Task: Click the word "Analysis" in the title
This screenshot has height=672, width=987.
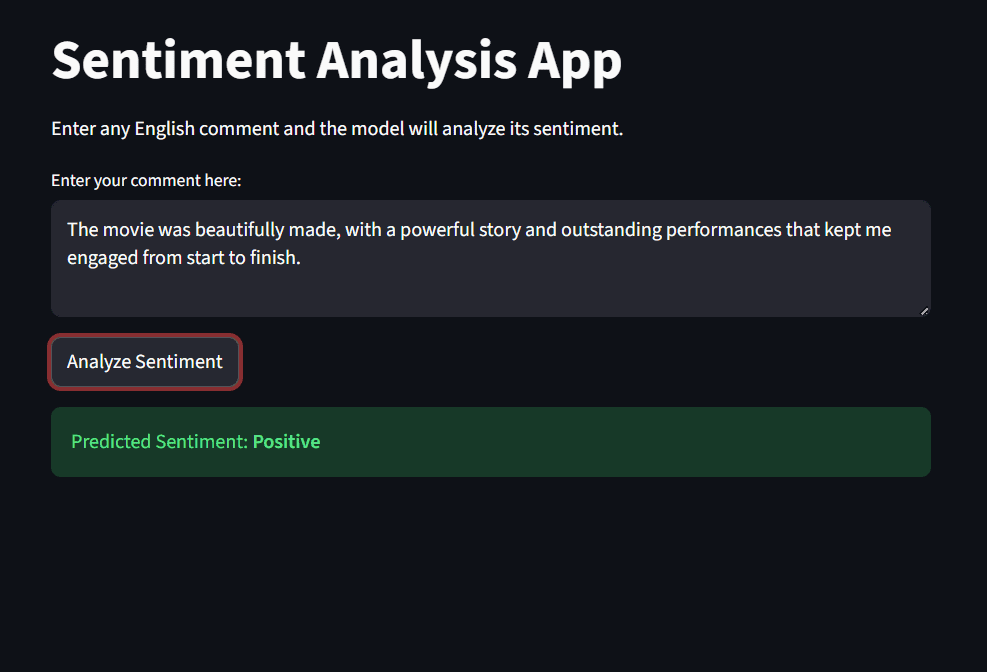Action: pyautogui.click(x=415, y=61)
